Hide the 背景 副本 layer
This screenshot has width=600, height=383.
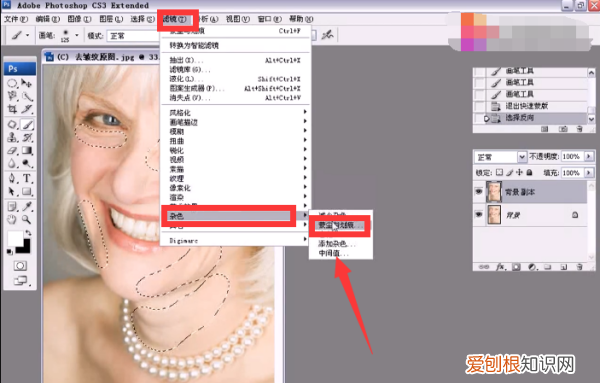pyautogui.click(x=479, y=192)
